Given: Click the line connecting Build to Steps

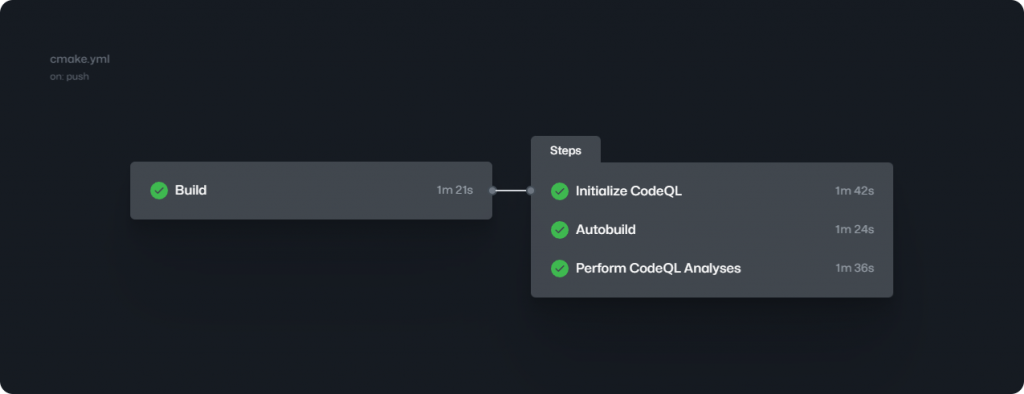Looking at the screenshot, I should pyautogui.click(x=511, y=191).
